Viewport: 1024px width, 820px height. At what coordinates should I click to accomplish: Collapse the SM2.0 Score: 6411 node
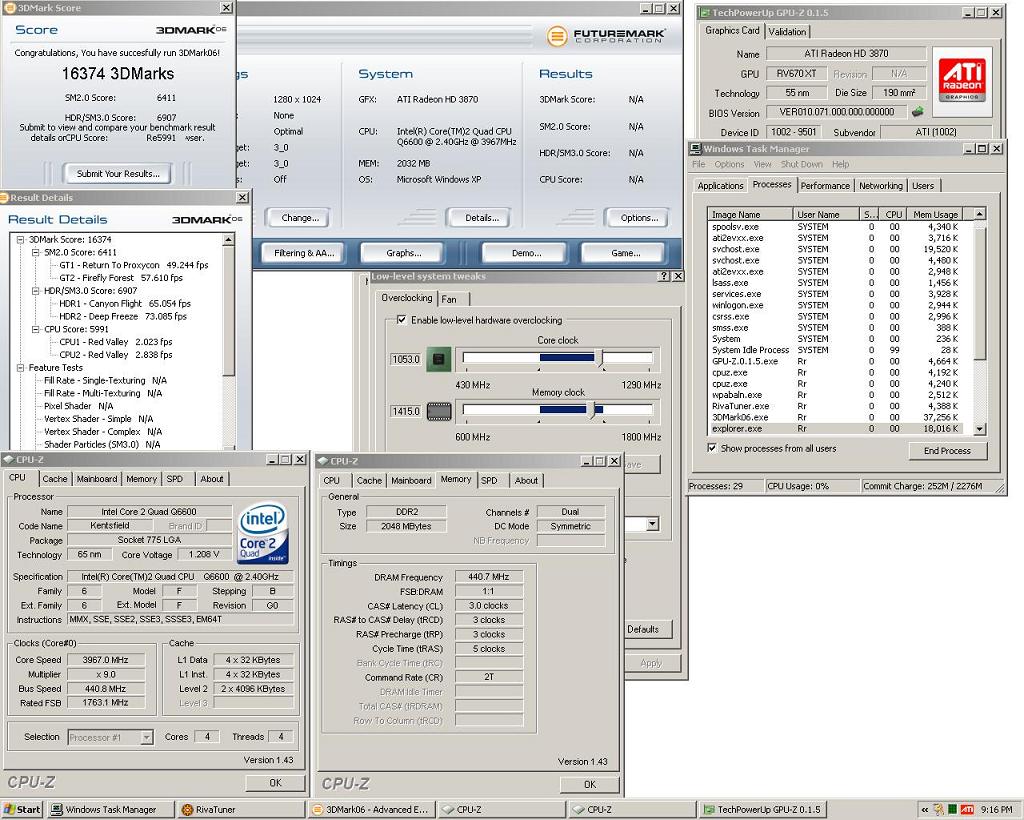click(36, 252)
